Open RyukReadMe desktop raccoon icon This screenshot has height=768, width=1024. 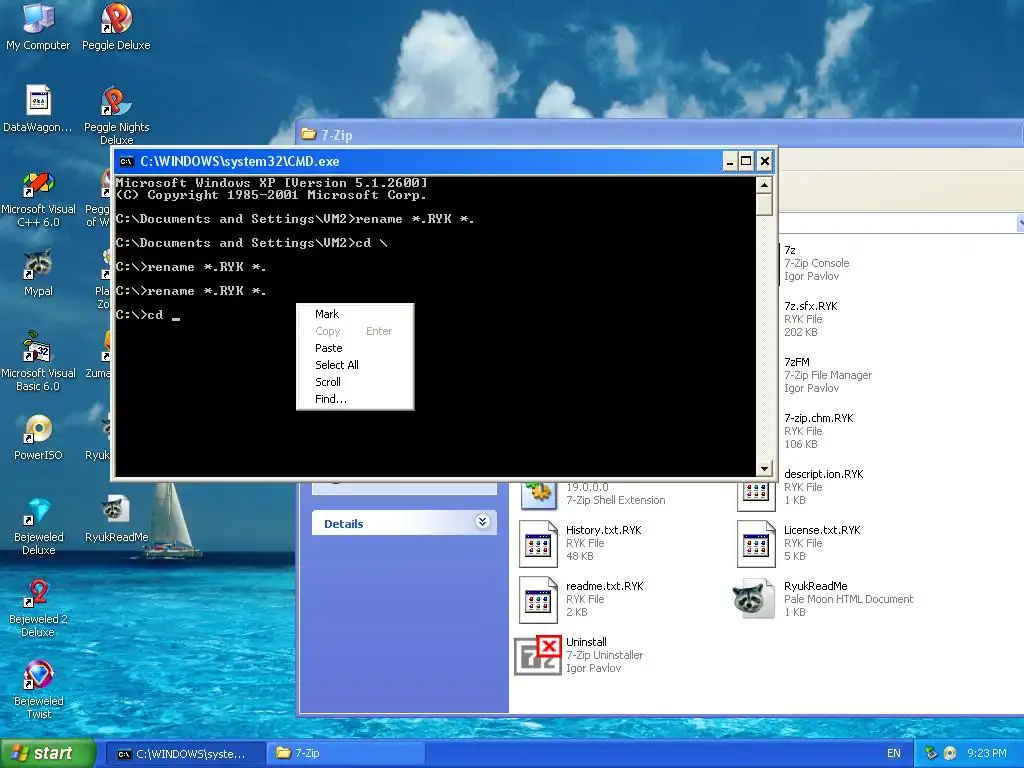tap(116, 511)
